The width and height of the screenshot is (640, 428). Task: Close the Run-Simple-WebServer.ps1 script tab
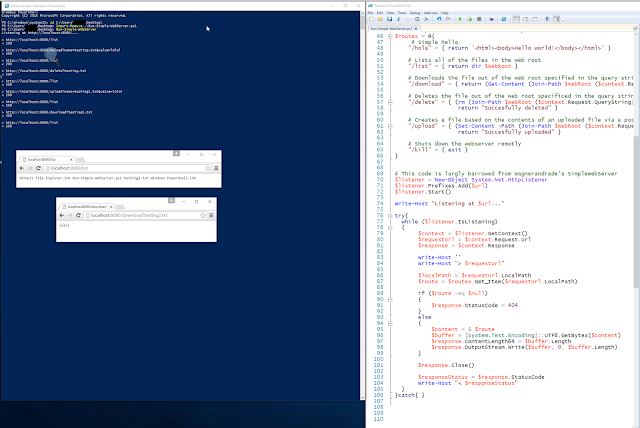point(416,29)
